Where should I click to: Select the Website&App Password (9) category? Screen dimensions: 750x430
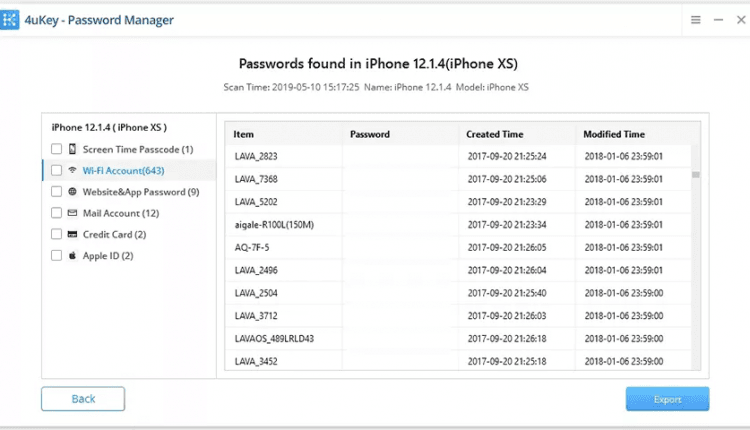point(141,192)
